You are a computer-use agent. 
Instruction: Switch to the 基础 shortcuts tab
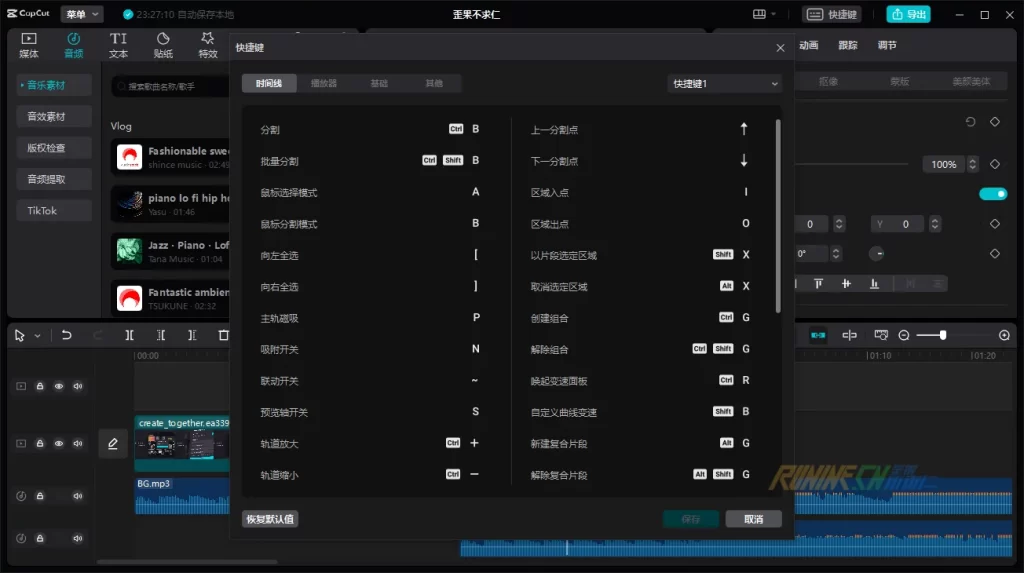click(x=379, y=84)
